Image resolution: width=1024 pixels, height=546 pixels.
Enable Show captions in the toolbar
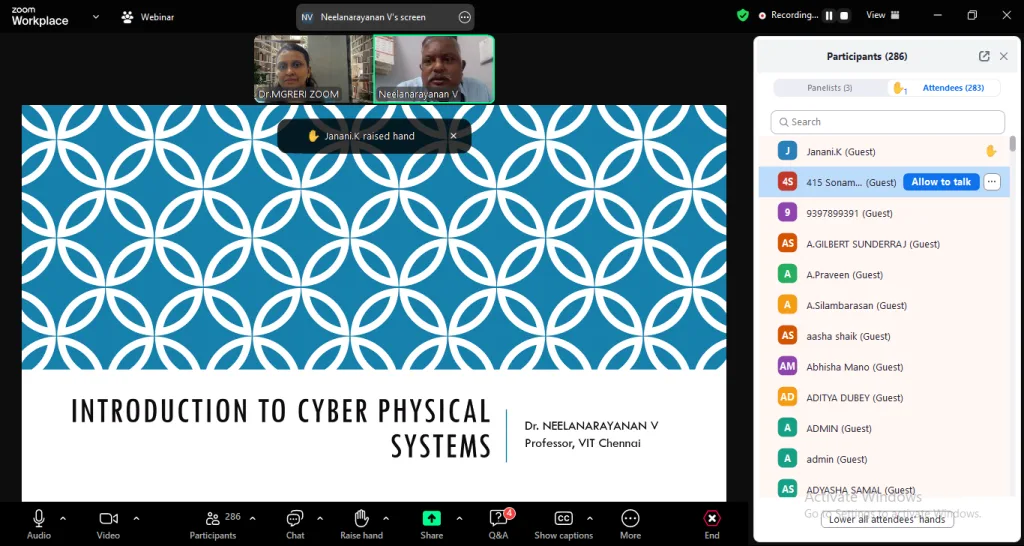563,518
